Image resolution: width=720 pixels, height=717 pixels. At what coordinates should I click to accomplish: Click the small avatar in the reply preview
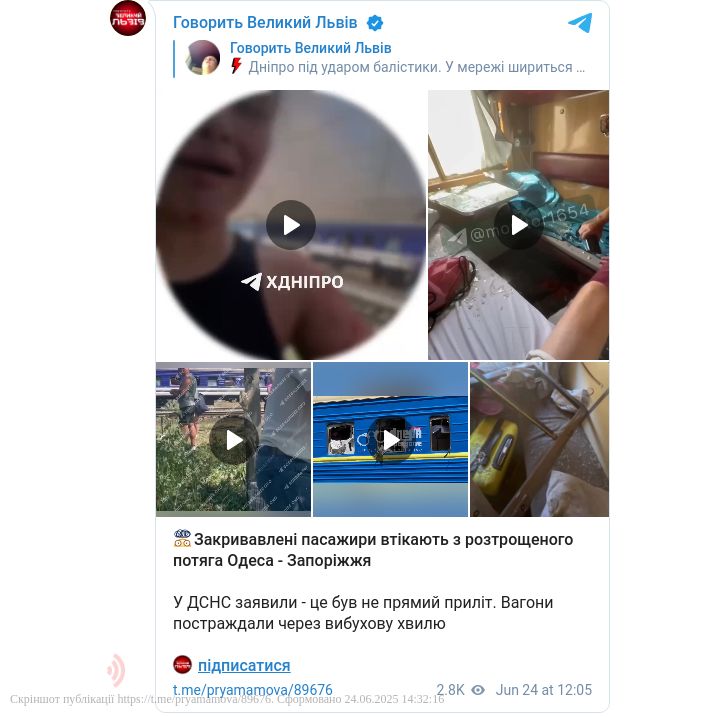coord(202,57)
